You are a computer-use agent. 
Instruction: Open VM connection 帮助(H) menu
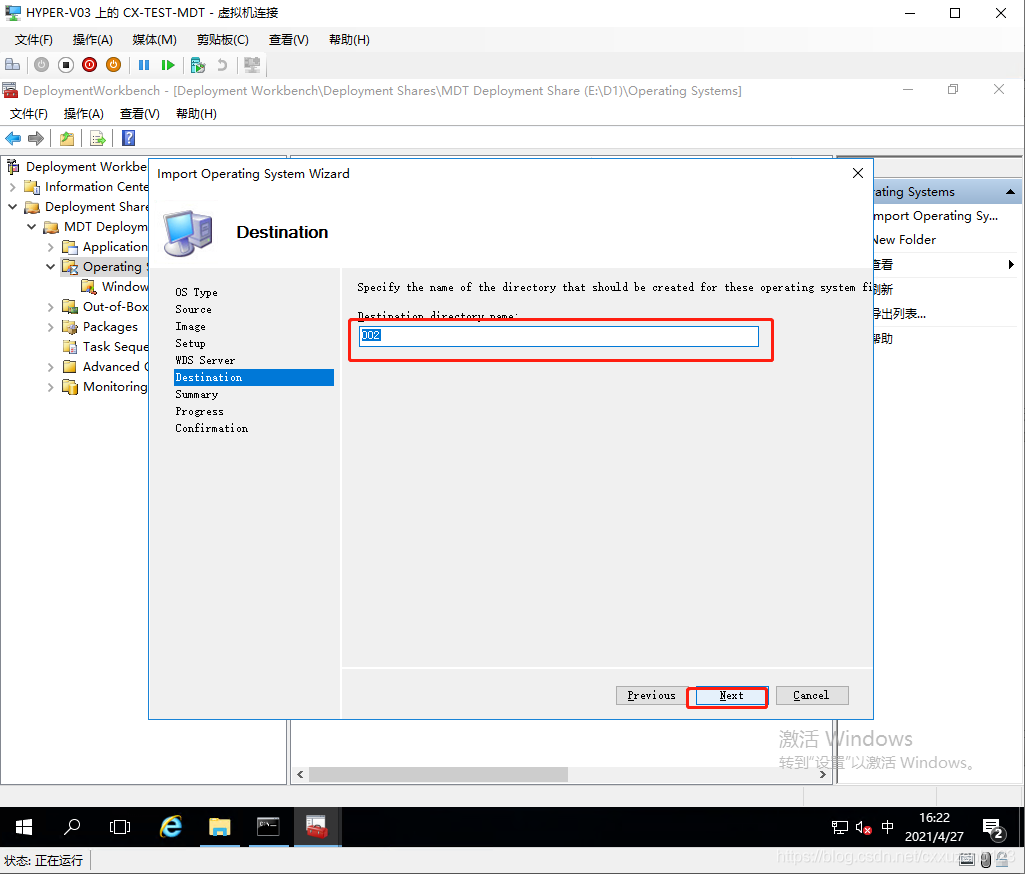pyautogui.click(x=349, y=40)
